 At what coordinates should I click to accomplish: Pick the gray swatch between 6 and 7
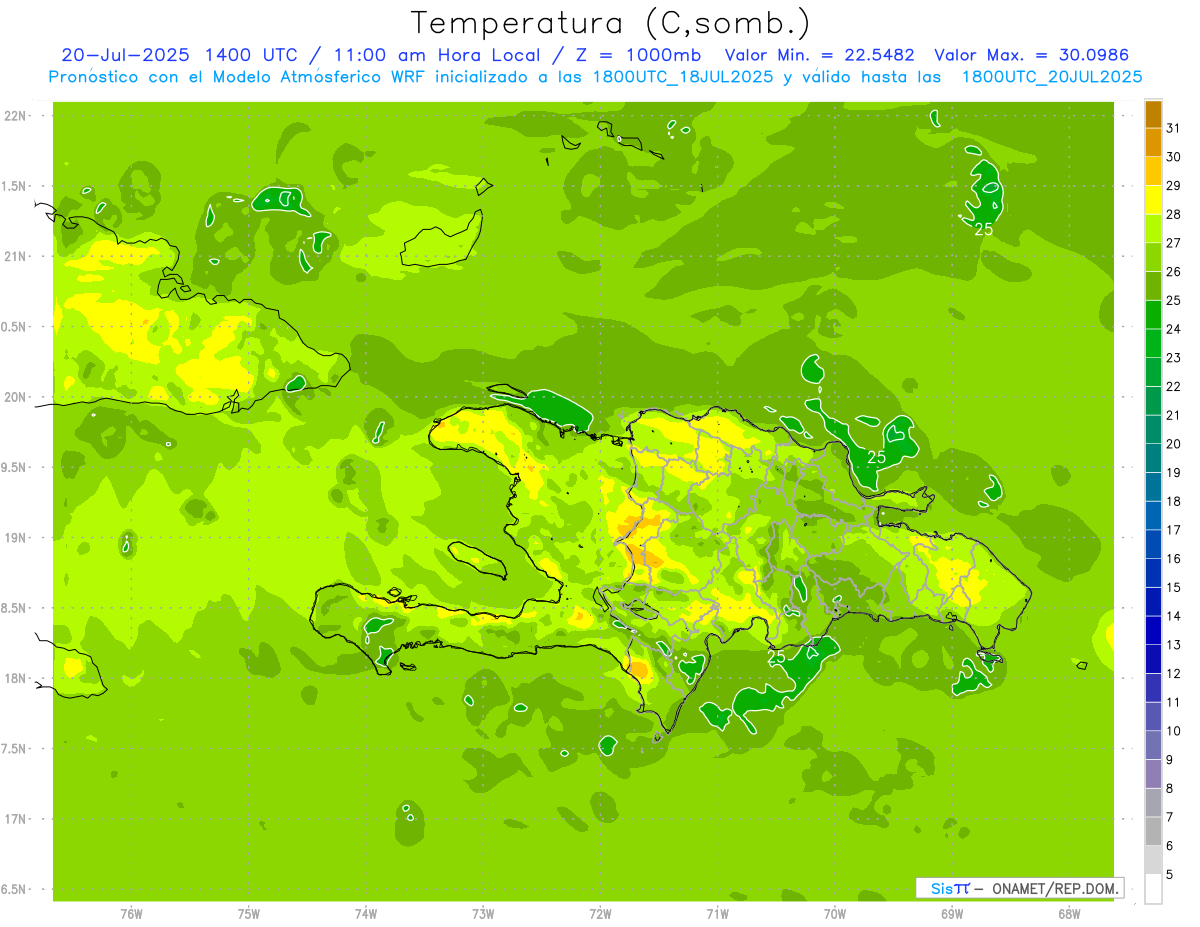(x=1153, y=831)
